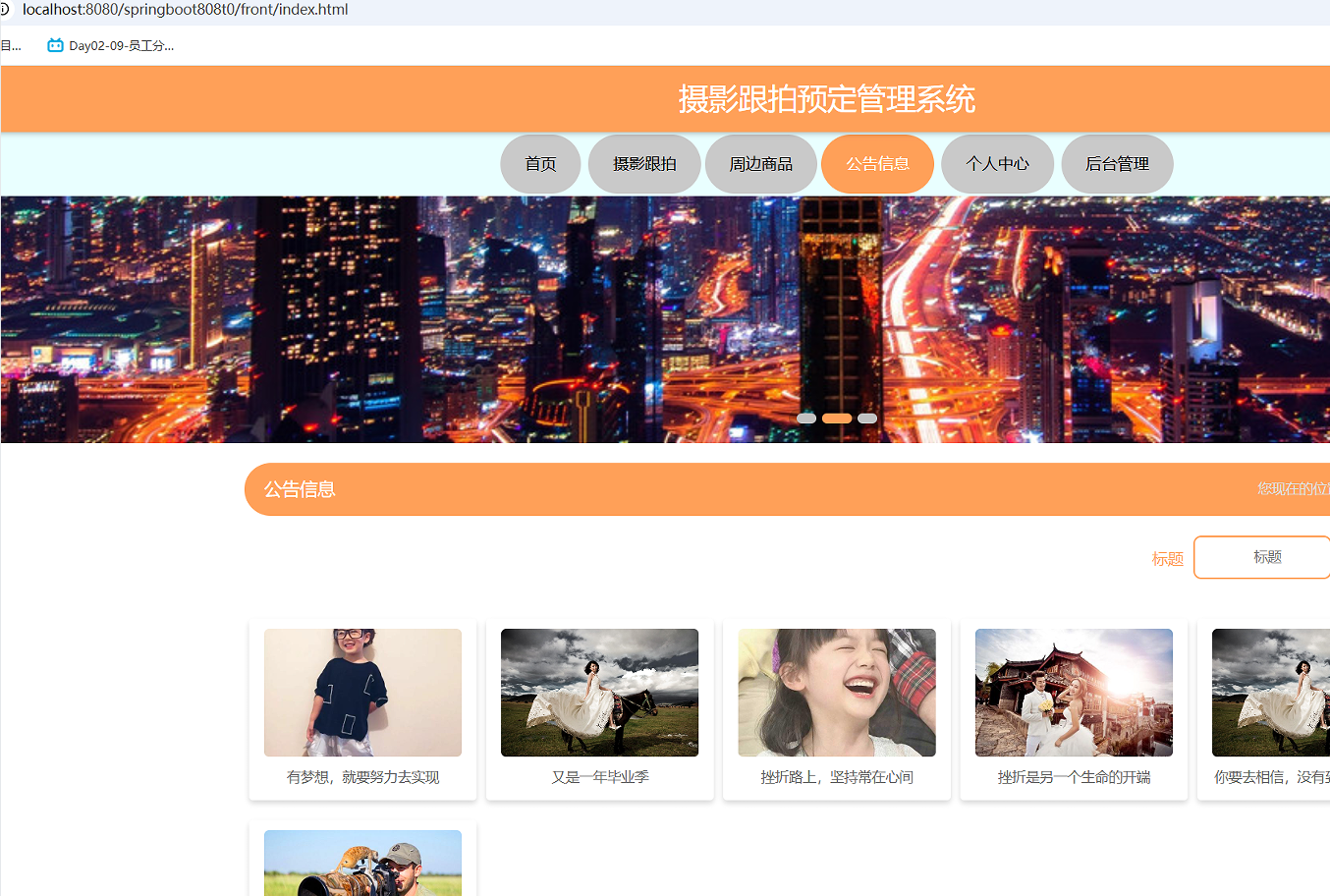Open the laughing girl thumbnail

(837, 693)
